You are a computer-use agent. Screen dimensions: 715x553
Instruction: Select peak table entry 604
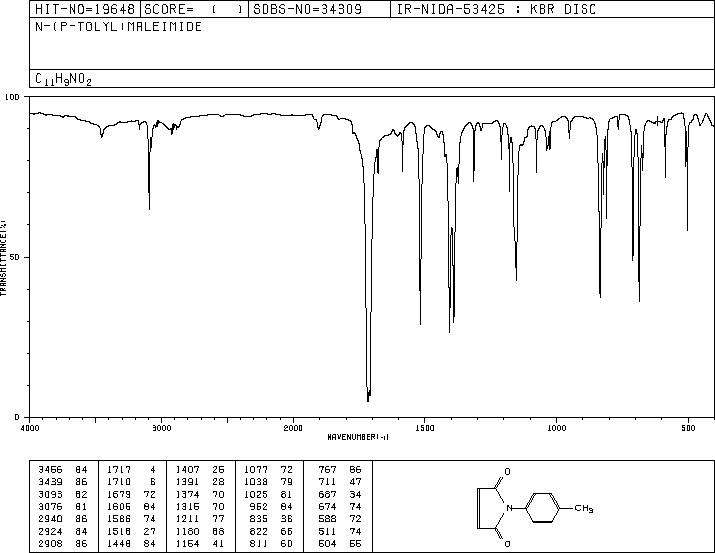pyautogui.click(x=327, y=543)
